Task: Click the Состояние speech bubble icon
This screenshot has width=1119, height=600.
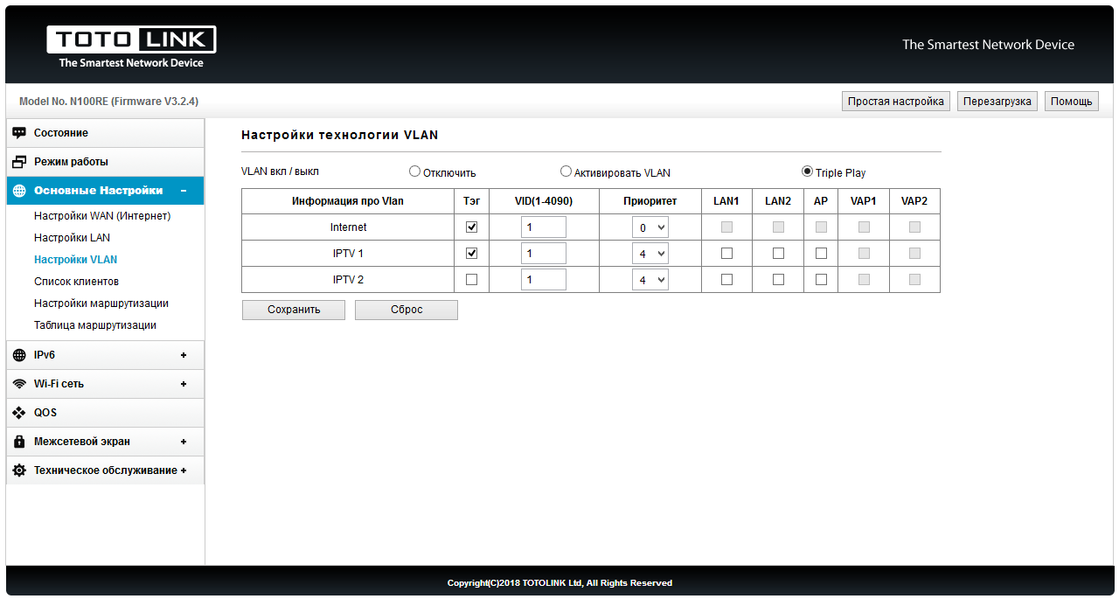Action: tap(19, 133)
